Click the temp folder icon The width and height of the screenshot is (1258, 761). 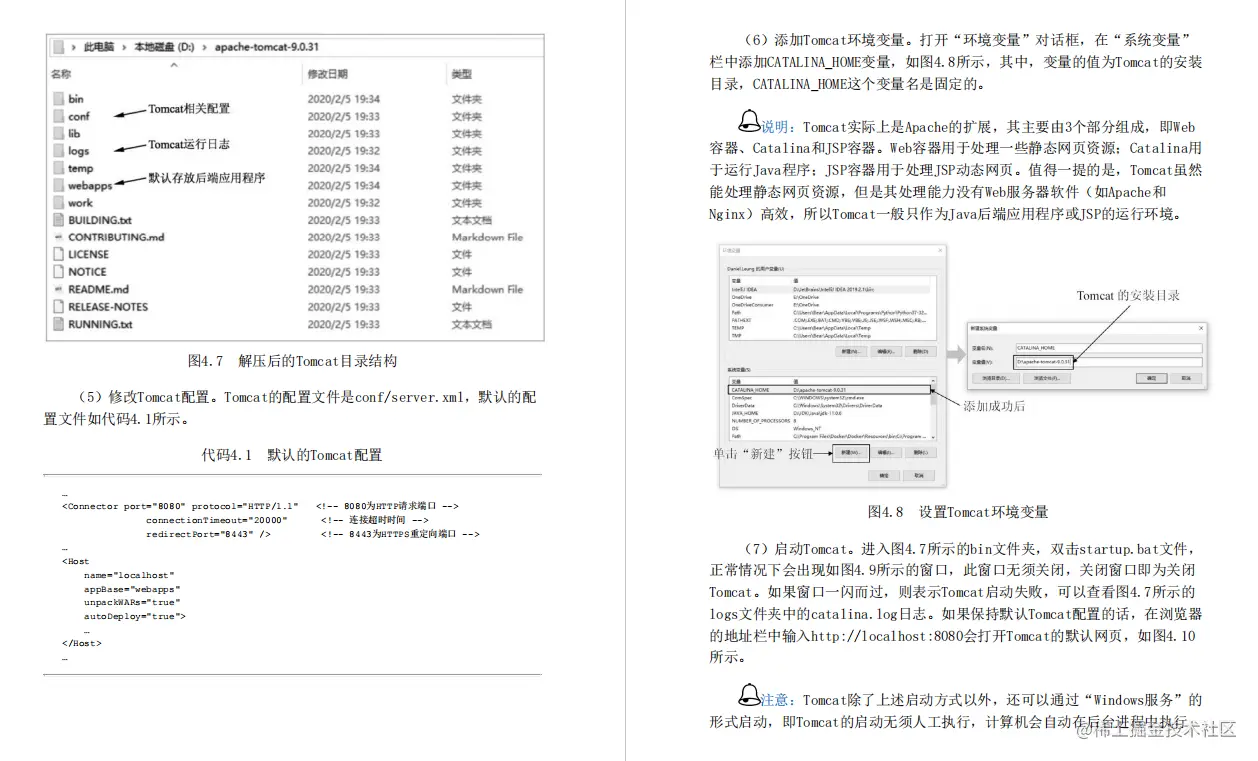59,168
